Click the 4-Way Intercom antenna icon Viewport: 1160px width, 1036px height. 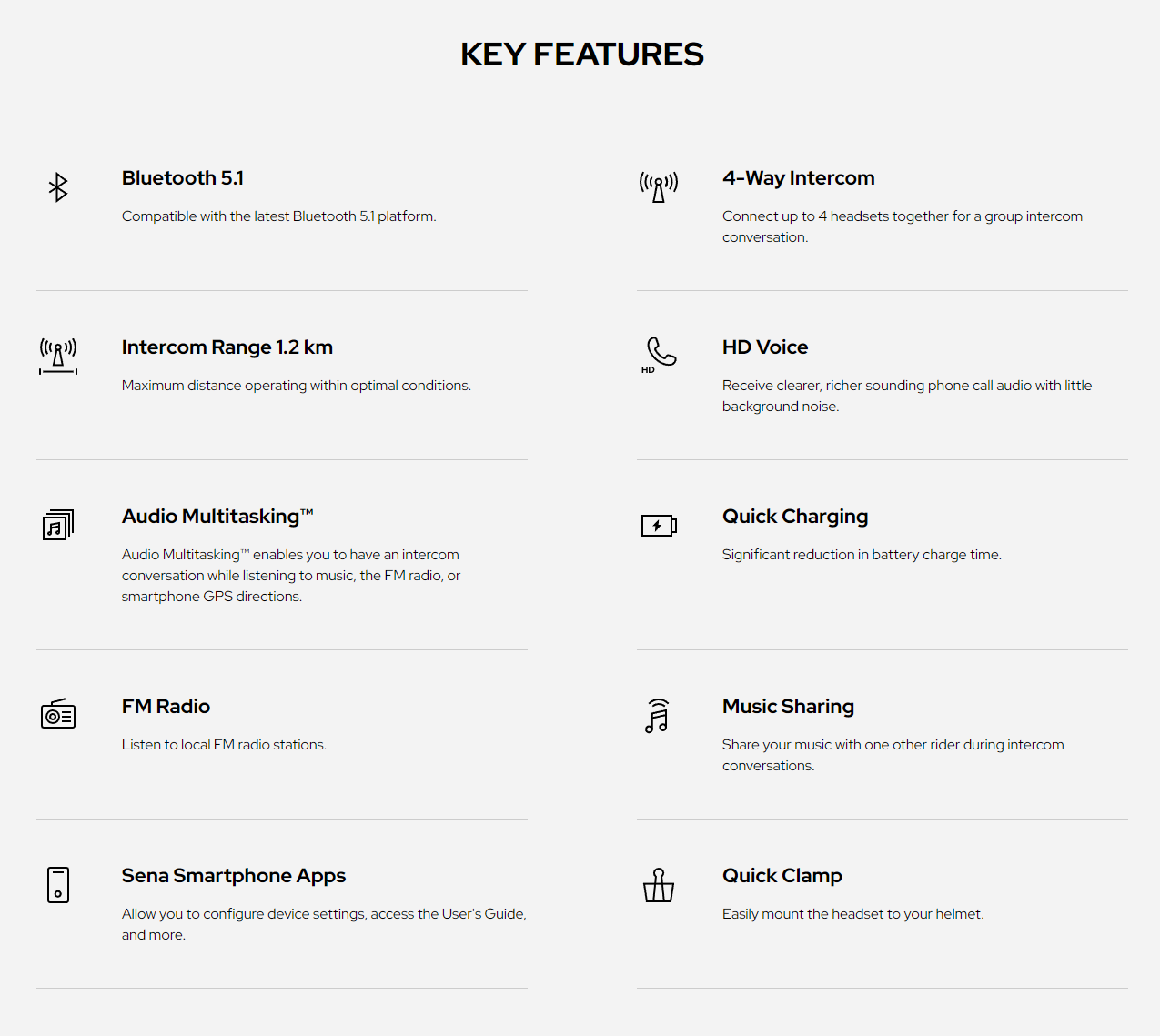click(x=659, y=186)
